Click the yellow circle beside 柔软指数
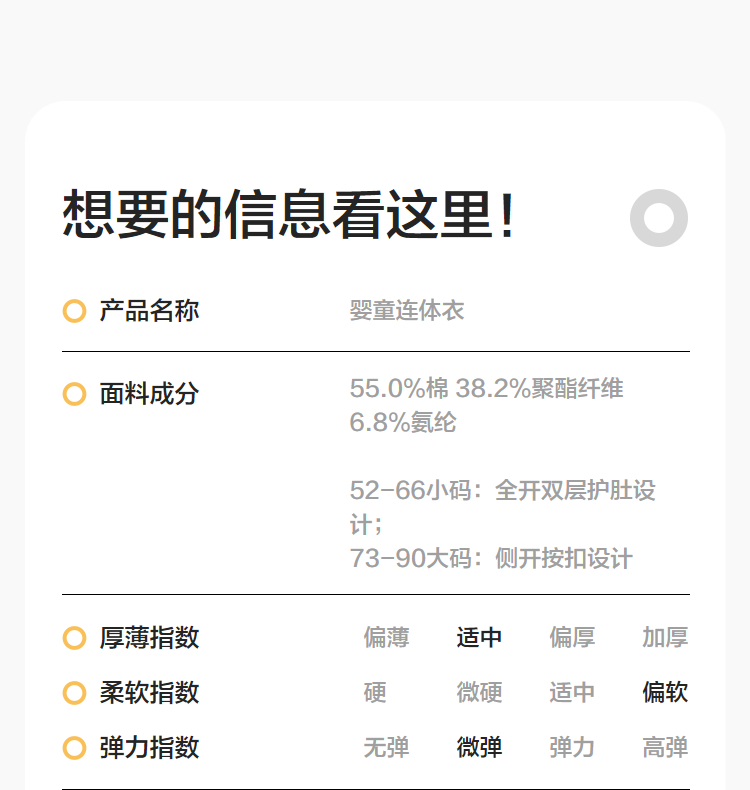This screenshot has height=790, width=750. [x=74, y=693]
